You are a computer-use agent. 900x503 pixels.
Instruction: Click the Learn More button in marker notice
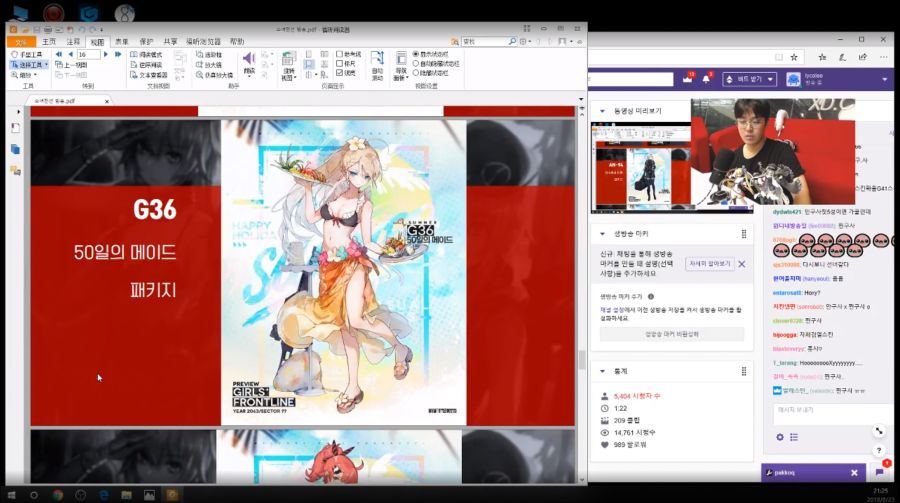pos(709,264)
